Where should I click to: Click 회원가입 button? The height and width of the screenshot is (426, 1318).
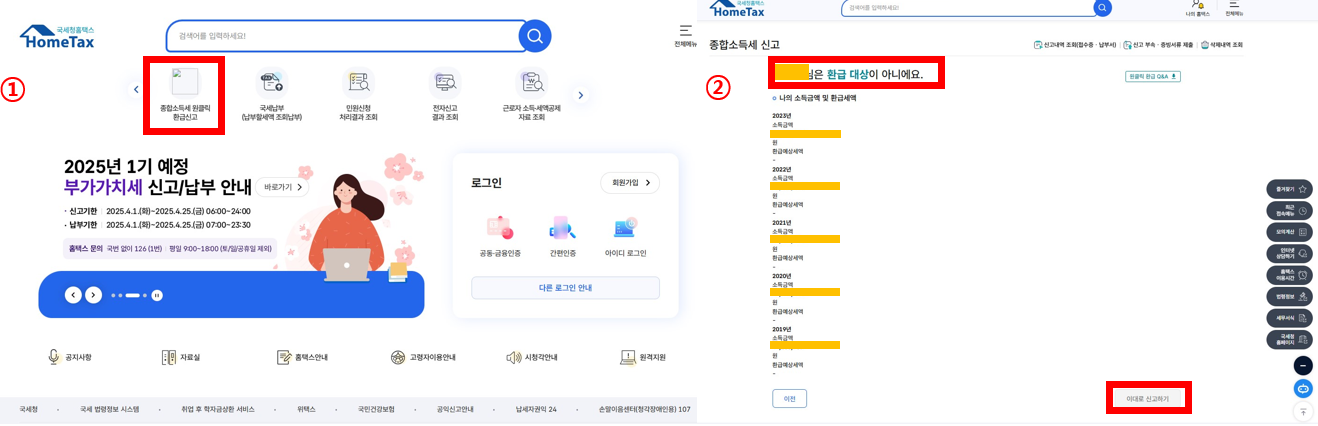pos(630,183)
